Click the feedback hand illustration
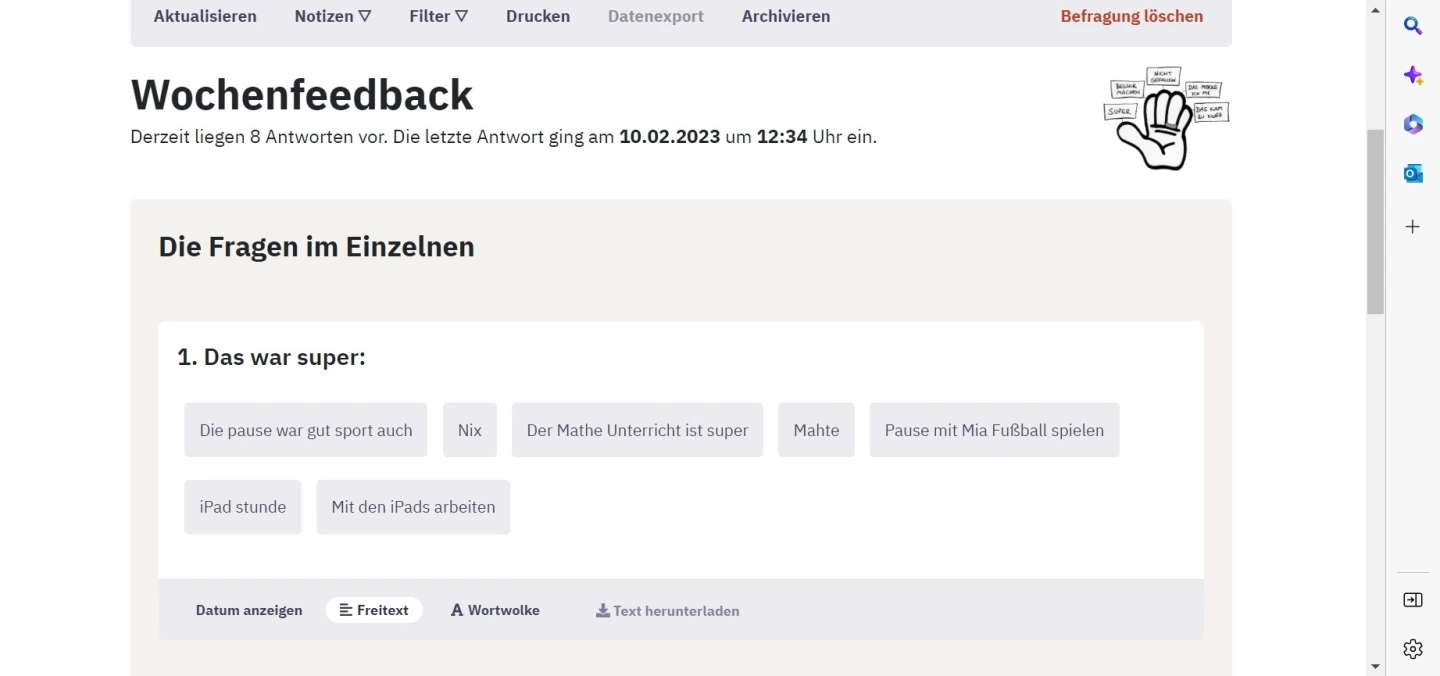The height and width of the screenshot is (676, 1440). [x=1166, y=119]
